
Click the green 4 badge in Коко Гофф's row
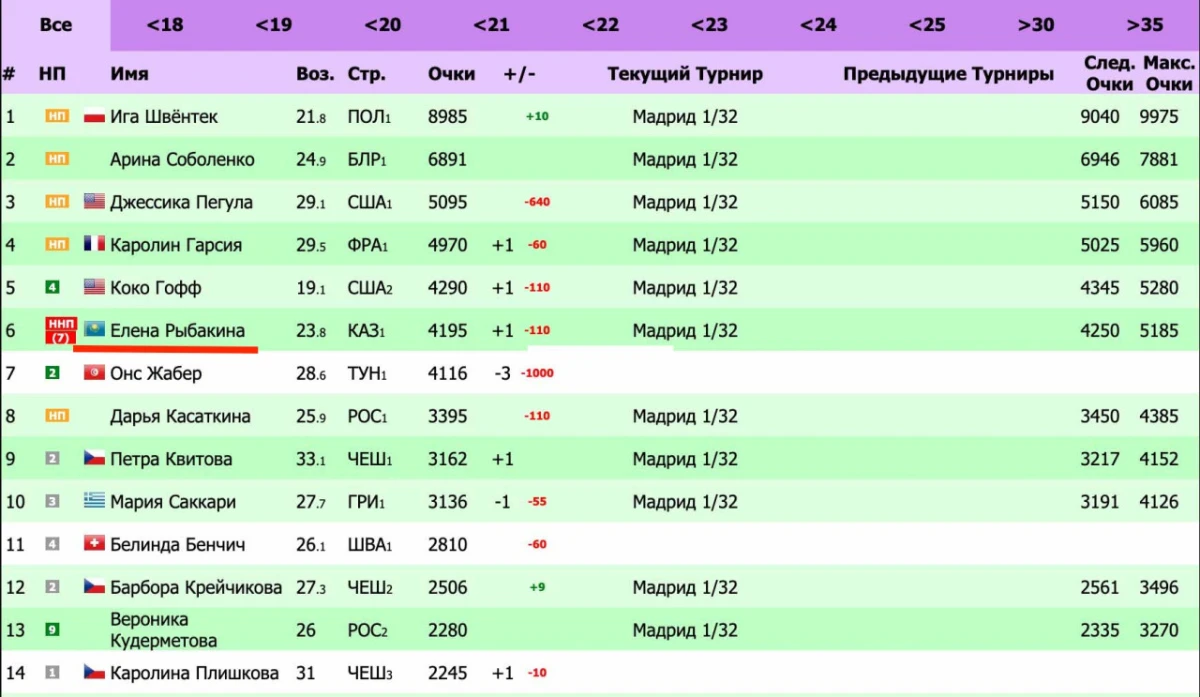53,288
